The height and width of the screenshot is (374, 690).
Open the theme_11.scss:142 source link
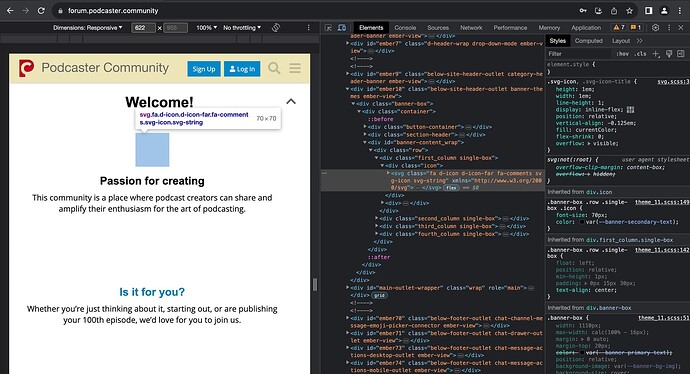click(x=662, y=249)
